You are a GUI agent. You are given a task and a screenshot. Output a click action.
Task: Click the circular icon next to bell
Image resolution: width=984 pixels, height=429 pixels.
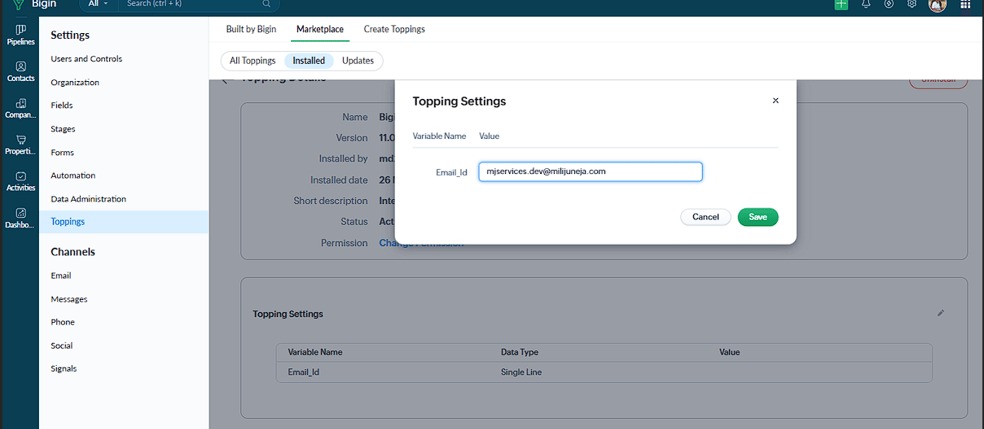889,4
